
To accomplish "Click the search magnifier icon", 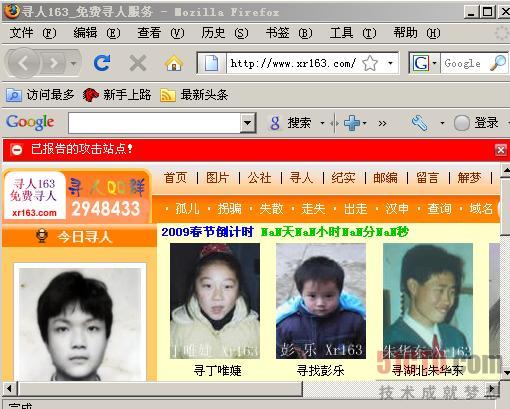I will [498, 63].
